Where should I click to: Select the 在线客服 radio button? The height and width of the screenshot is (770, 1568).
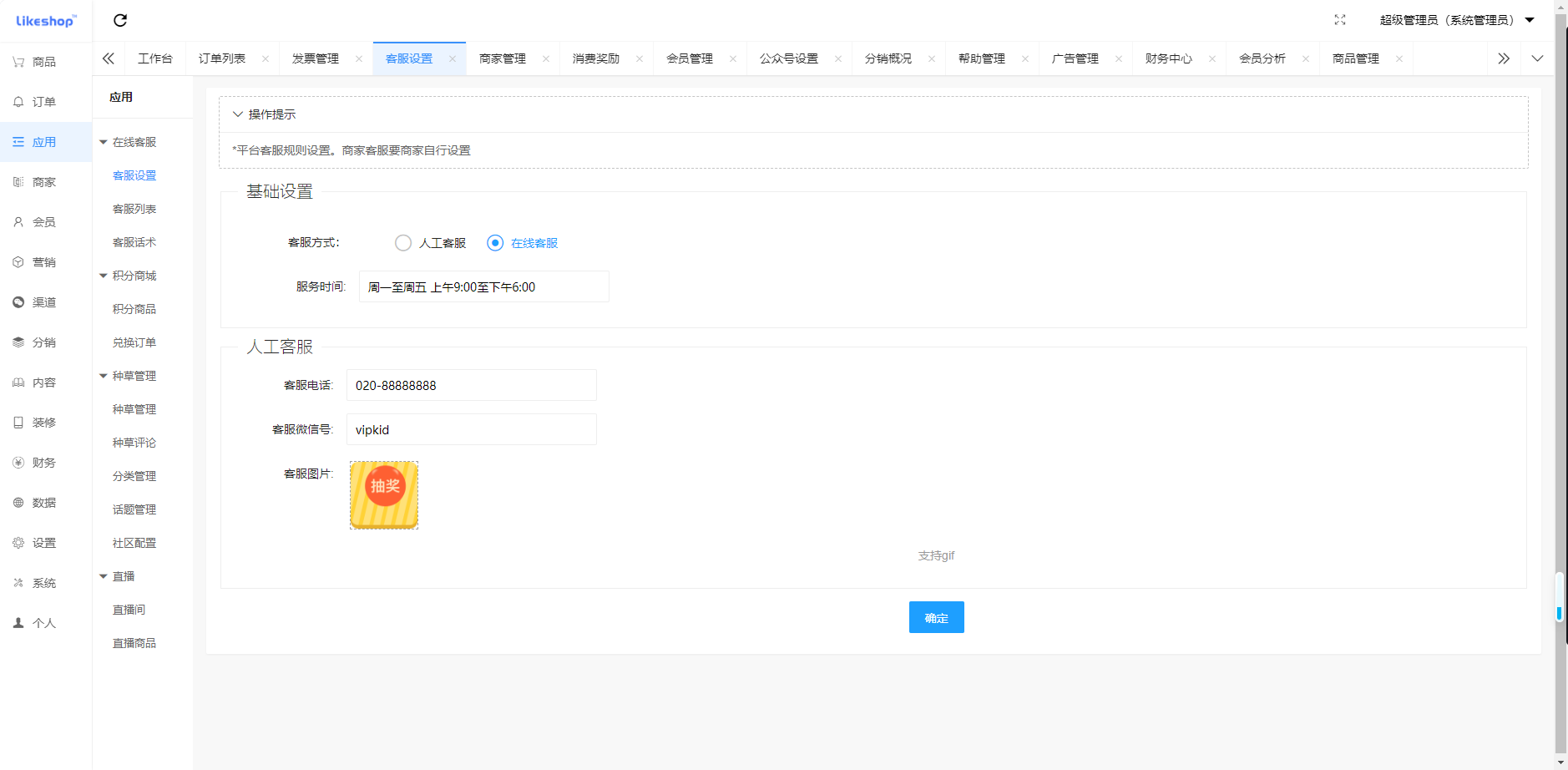point(495,243)
